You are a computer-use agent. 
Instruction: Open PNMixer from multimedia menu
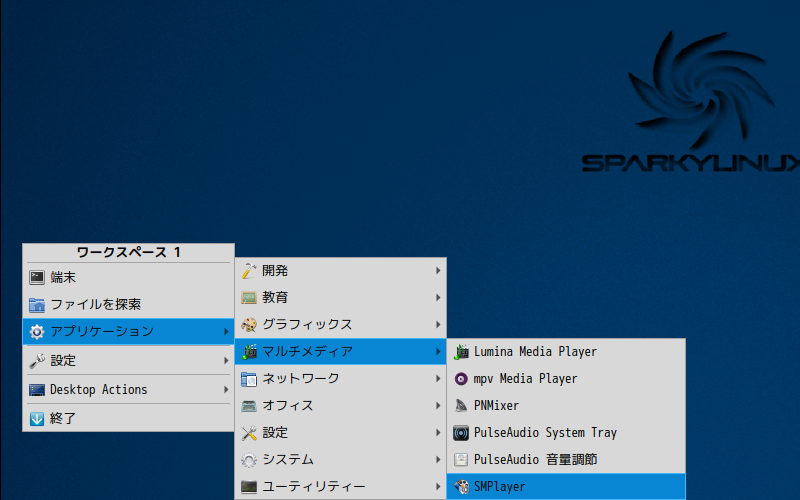[x=566, y=406]
